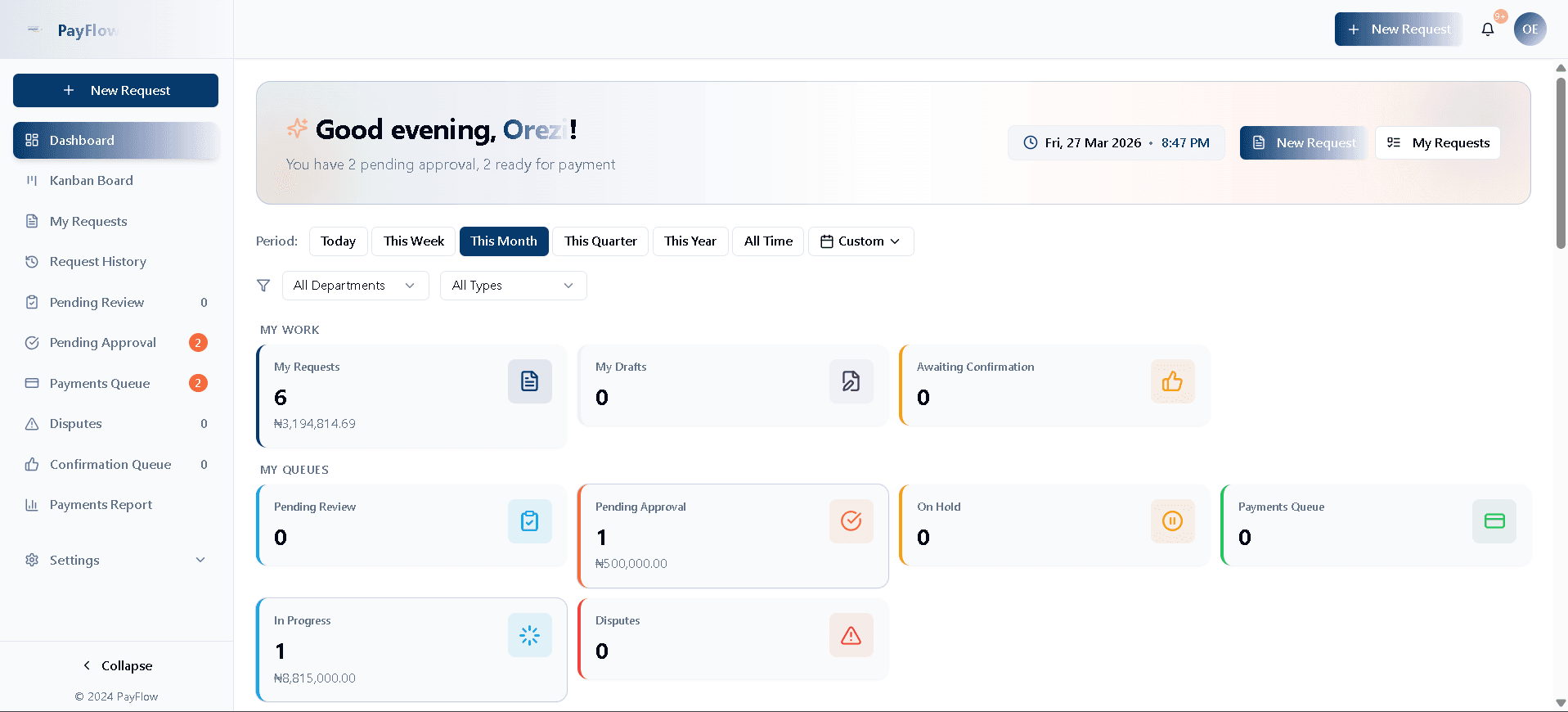Screen dimensions: 1568x712
Task: Click the Payments Queue badge showing 2
Action: pos(198,383)
